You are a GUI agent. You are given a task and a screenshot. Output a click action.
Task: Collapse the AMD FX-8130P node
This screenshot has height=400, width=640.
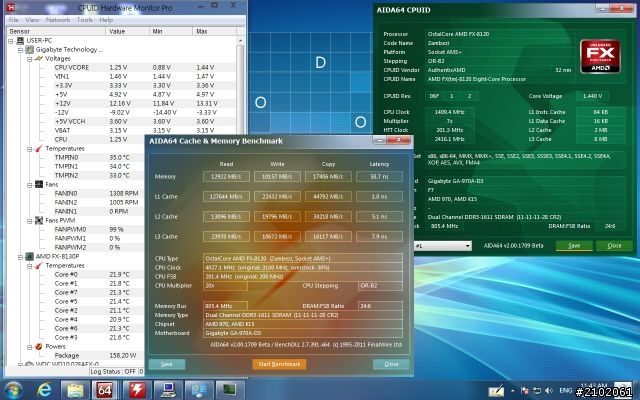(x=20, y=257)
